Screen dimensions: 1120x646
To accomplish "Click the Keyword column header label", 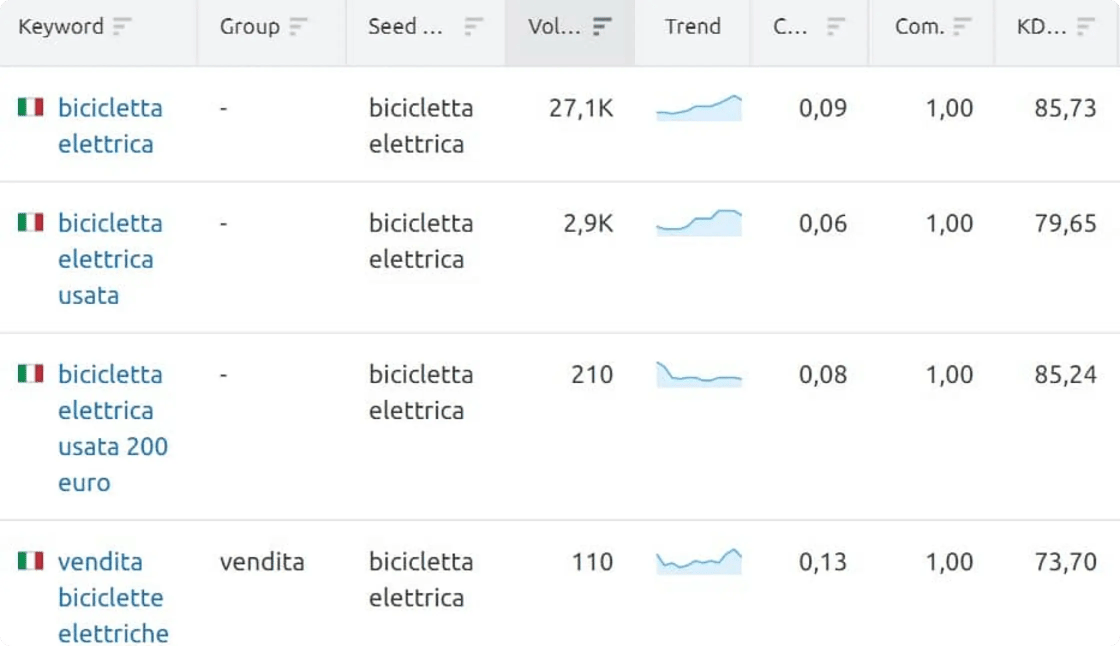I will pos(61,26).
